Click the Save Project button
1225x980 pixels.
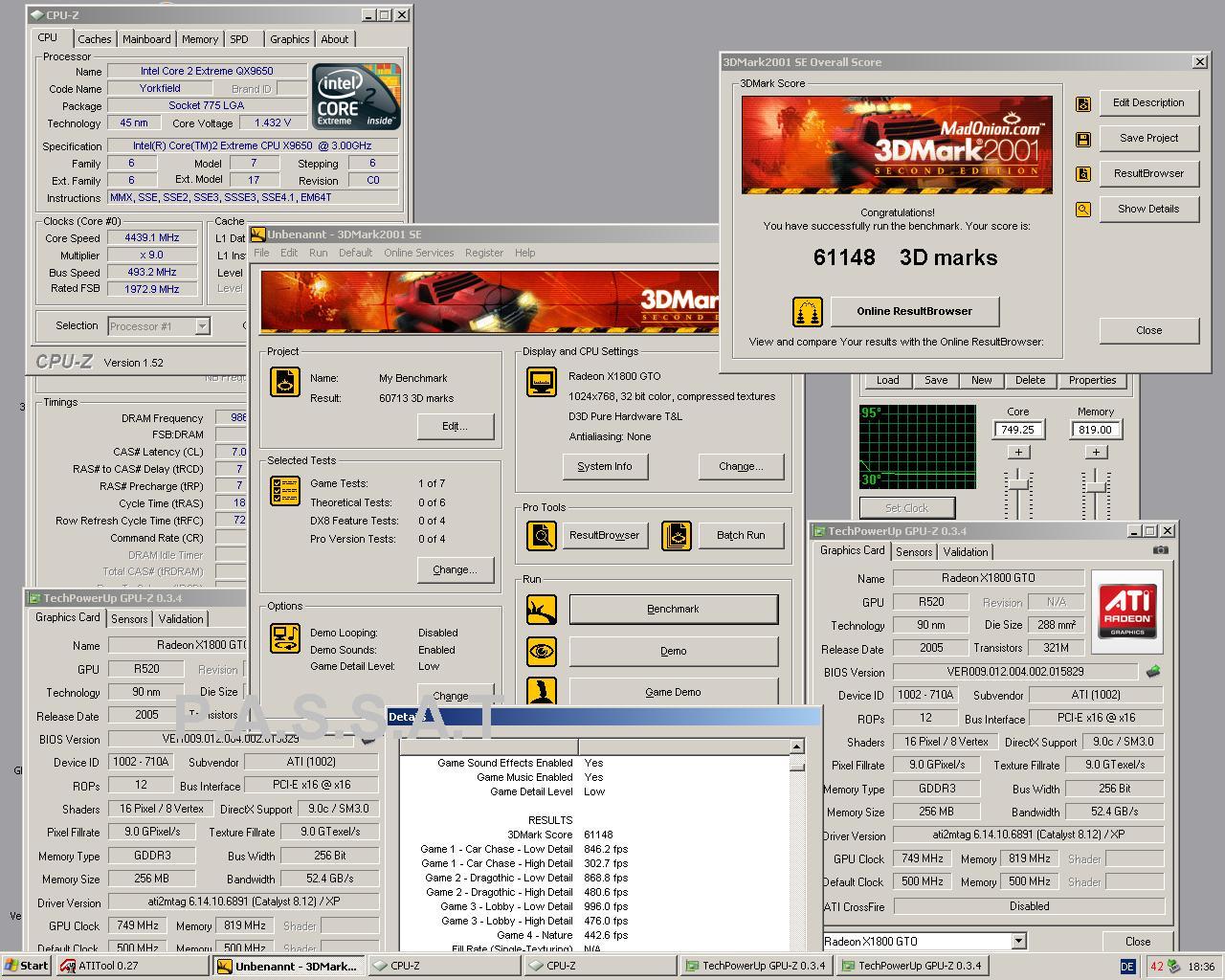1148,138
